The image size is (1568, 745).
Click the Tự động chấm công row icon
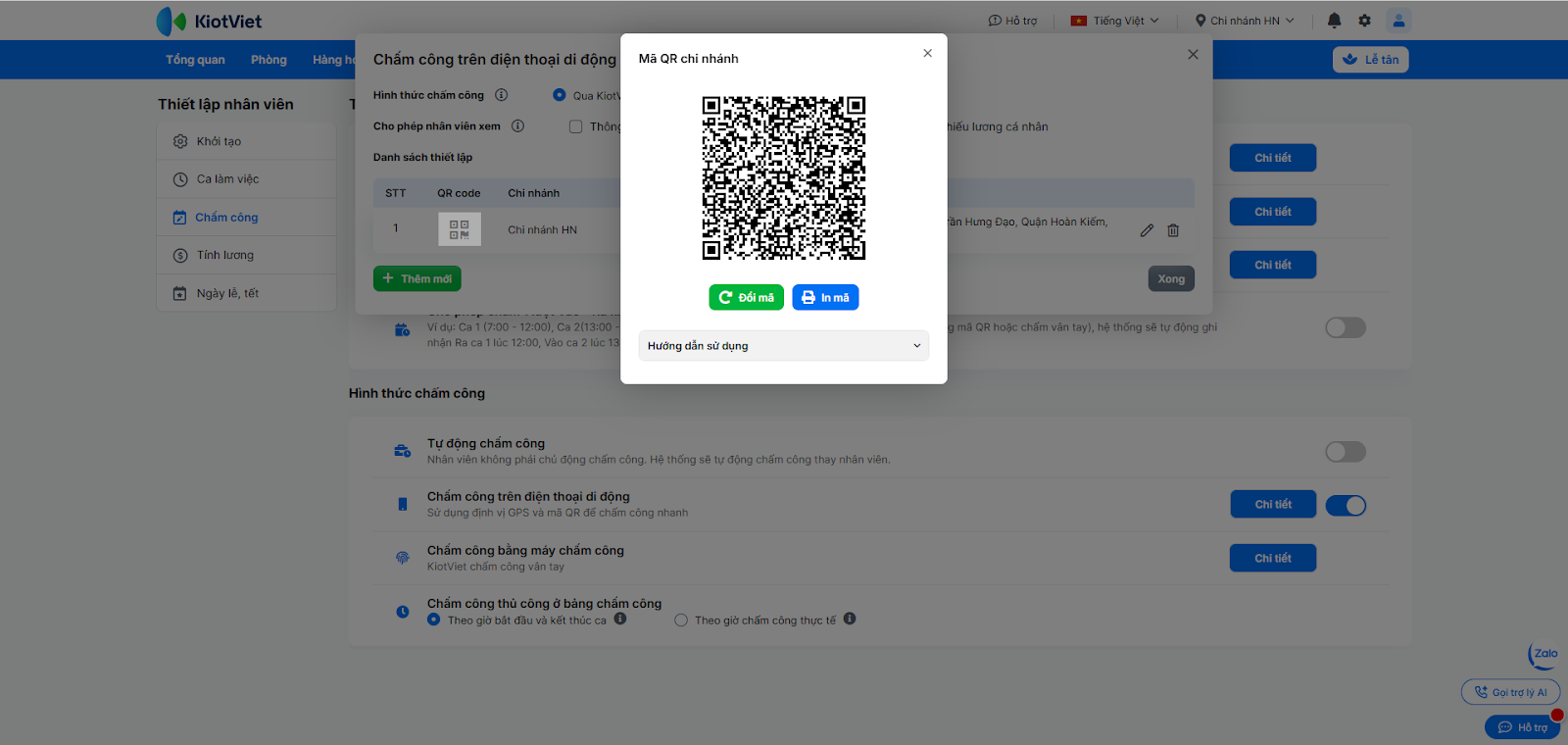[x=402, y=451]
